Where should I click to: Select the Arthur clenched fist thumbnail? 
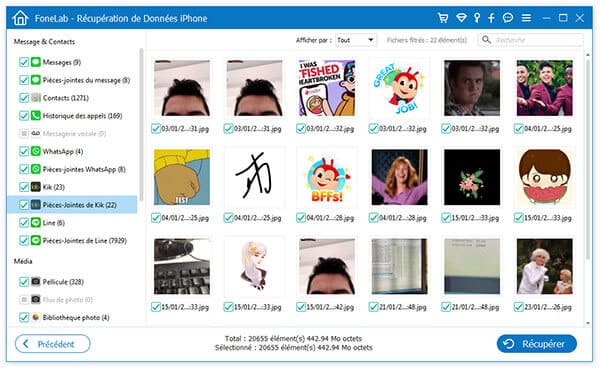click(x=182, y=177)
